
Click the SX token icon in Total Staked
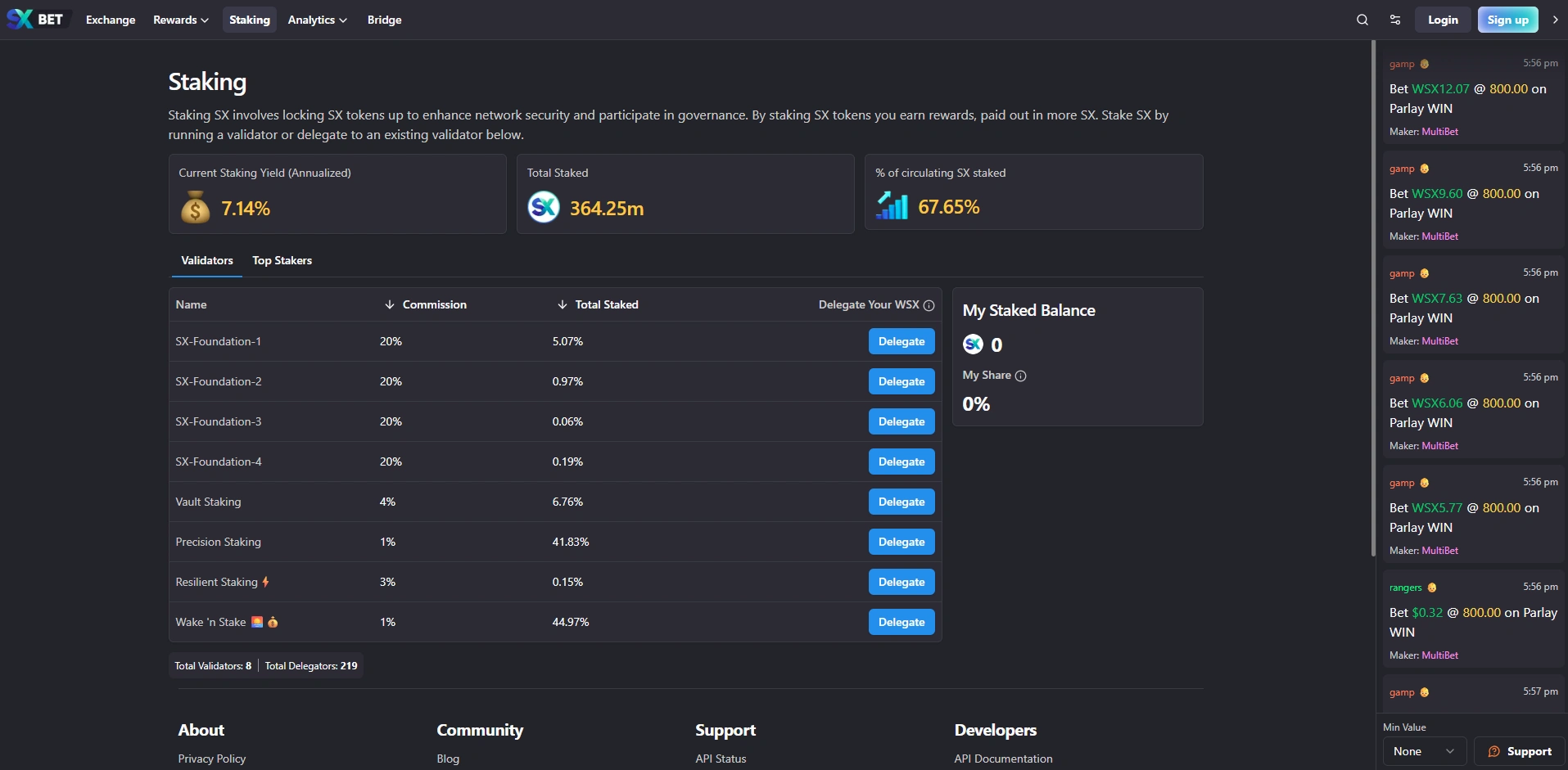click(x=544, y=207)
